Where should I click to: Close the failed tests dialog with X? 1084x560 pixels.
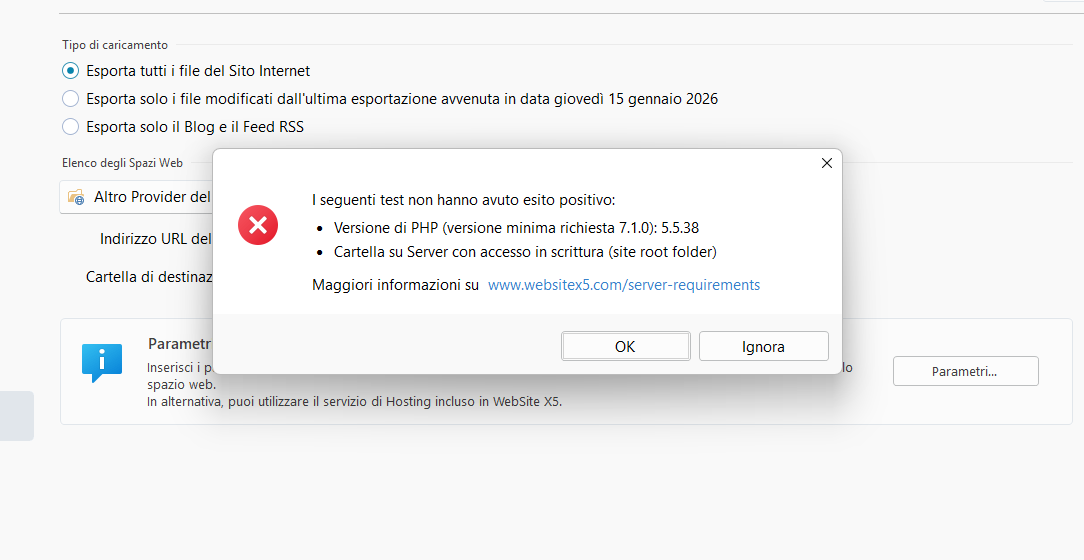click(x=826, y=163)
